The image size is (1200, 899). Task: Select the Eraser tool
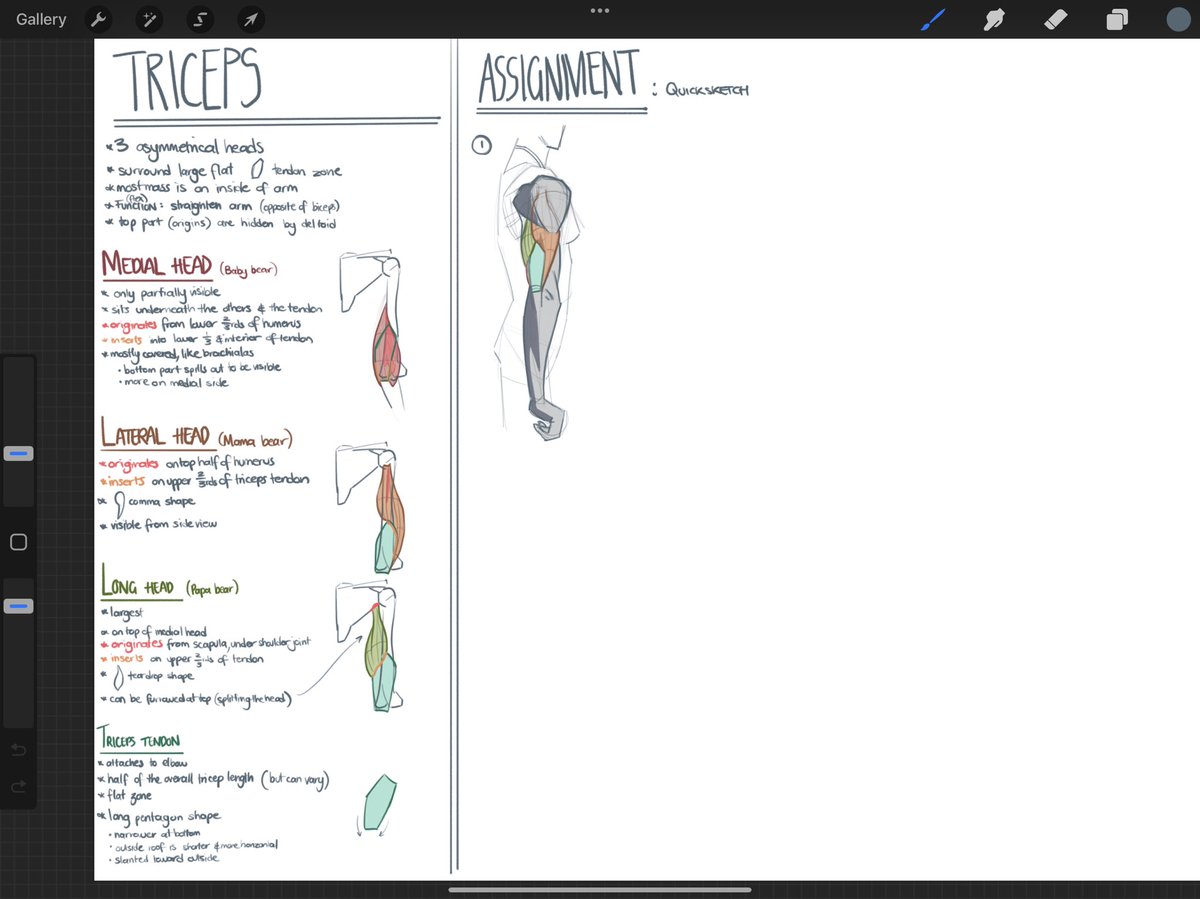coord(1056,19)
